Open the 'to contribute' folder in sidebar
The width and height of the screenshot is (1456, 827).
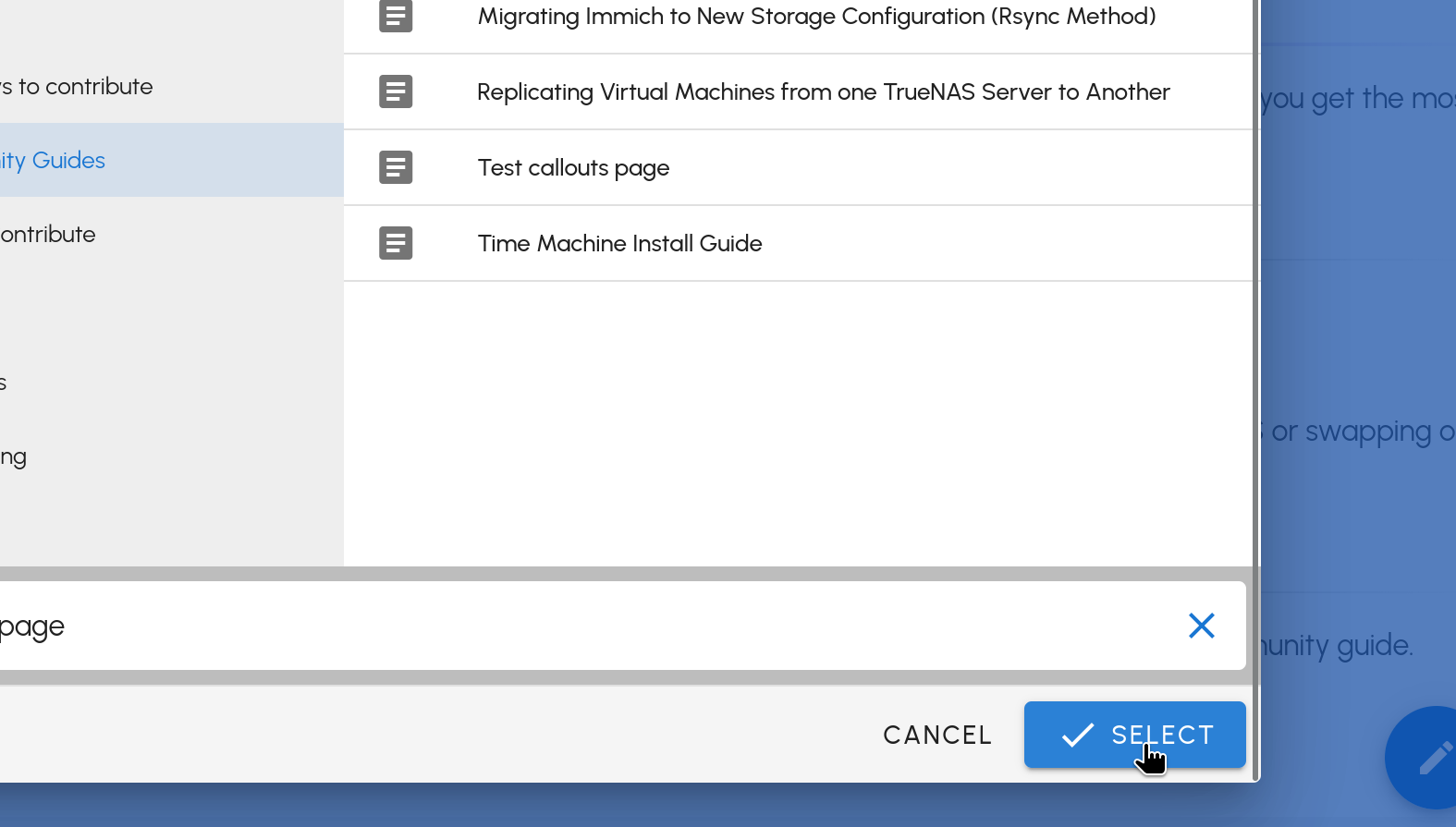(171, 86)
